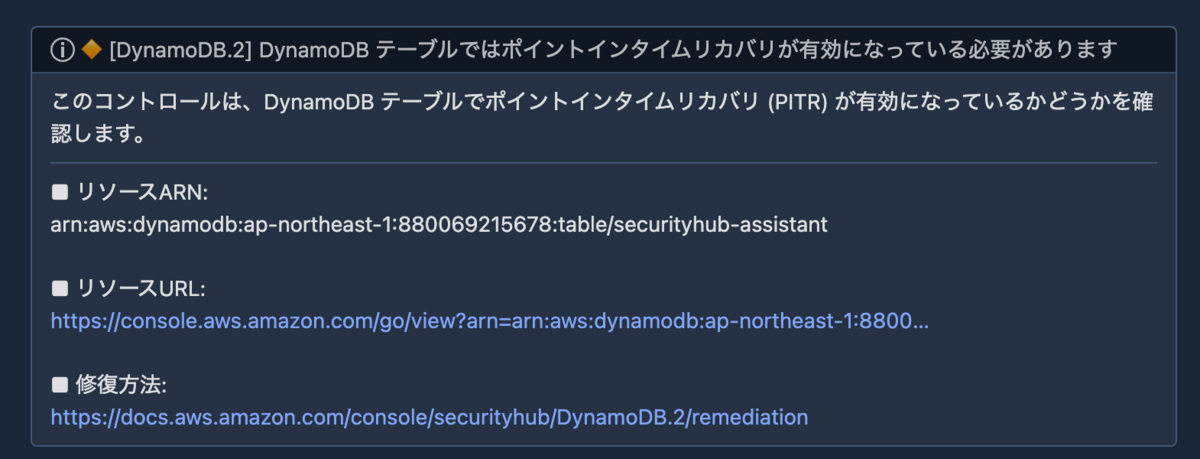Click the control description paragraph
The image size is (1200, 459).
click(x=603, y=117)
